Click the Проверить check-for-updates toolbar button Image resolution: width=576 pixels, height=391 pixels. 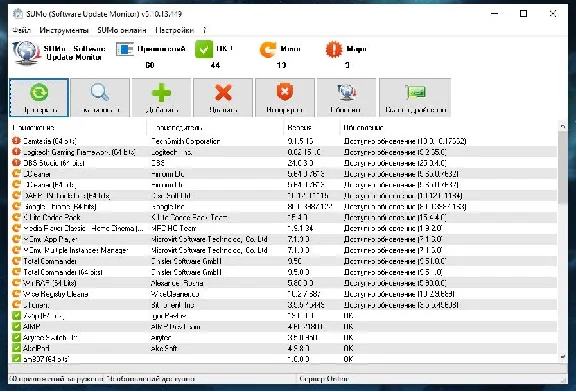coord(39,97)
